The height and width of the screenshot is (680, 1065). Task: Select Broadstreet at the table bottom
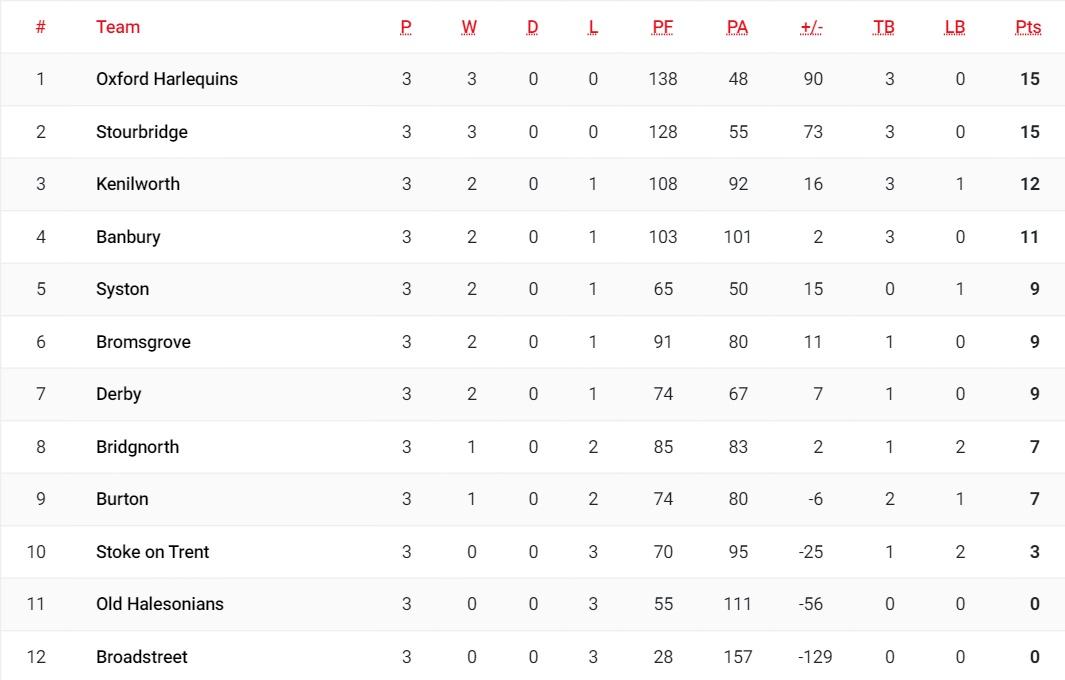(142, 657)
